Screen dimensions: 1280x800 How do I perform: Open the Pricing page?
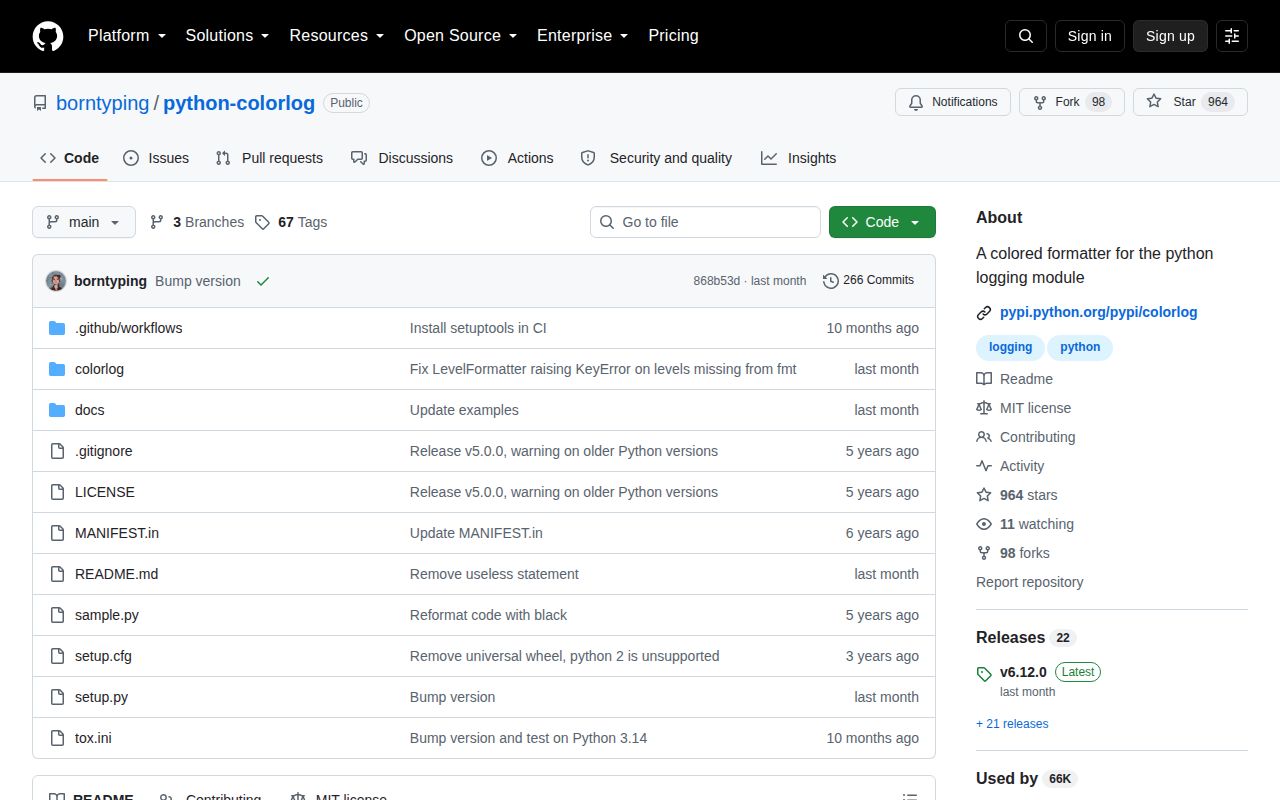673,36
